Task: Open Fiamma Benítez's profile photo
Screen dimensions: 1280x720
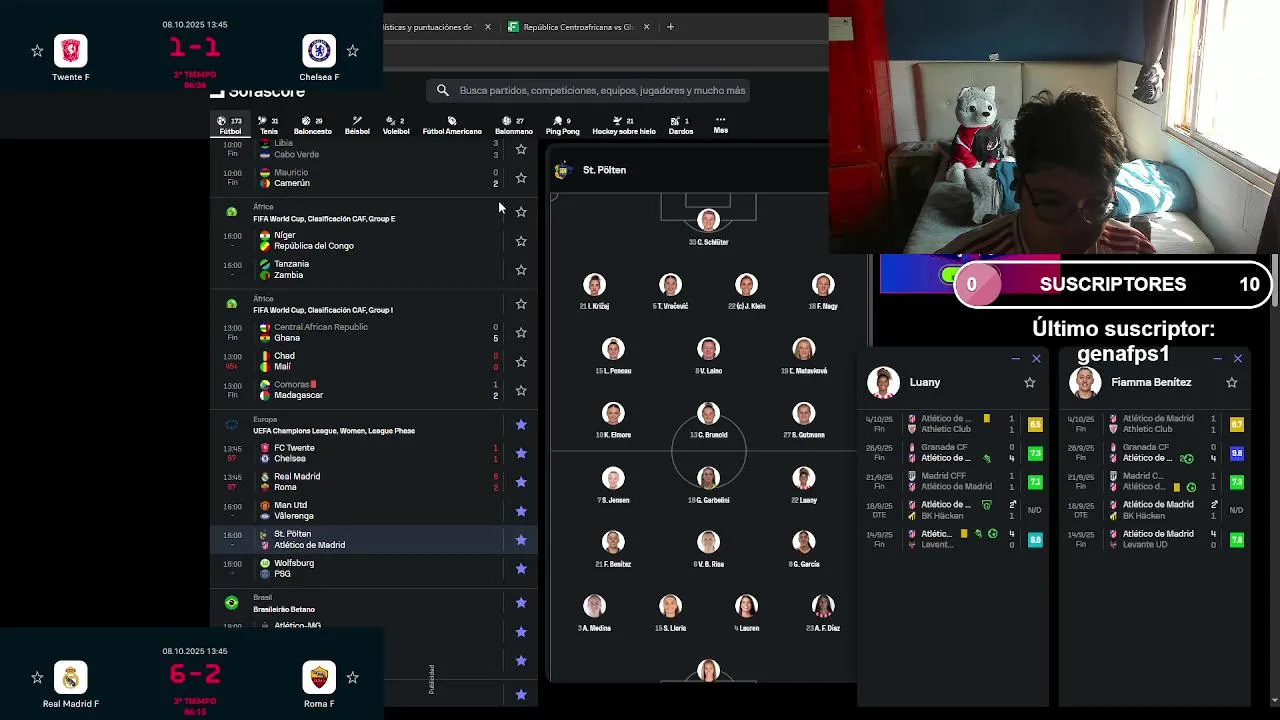Action: tap(1085, 382)
